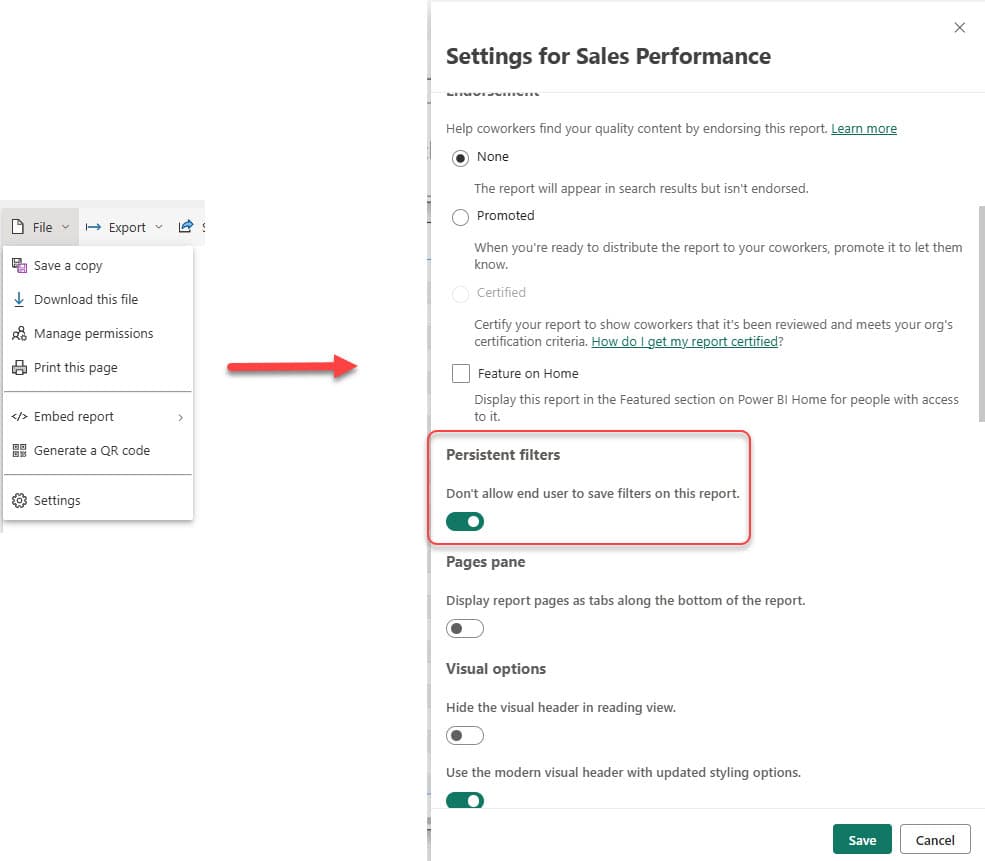Select the None endorsement radio button
The width and height of the screenshot is (985, 861).
(460, 158)
